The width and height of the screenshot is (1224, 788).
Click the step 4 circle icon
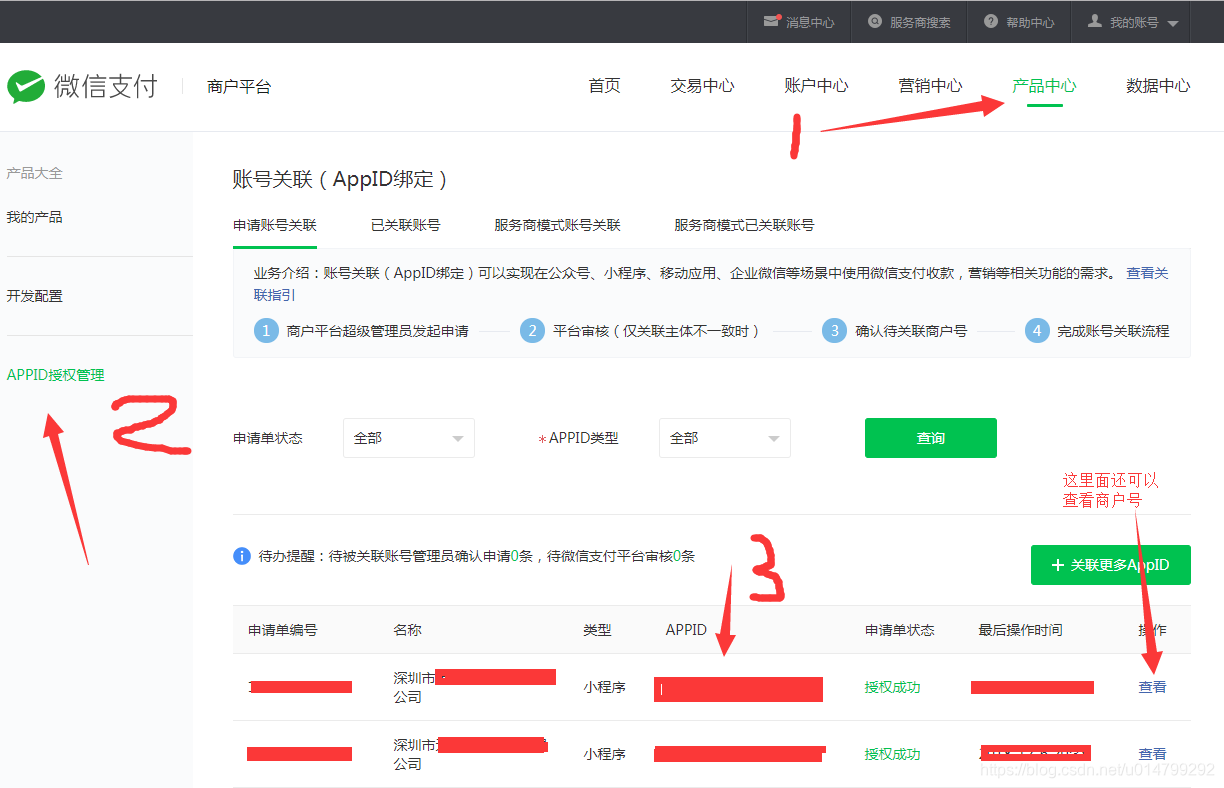tap(1037, 331)
